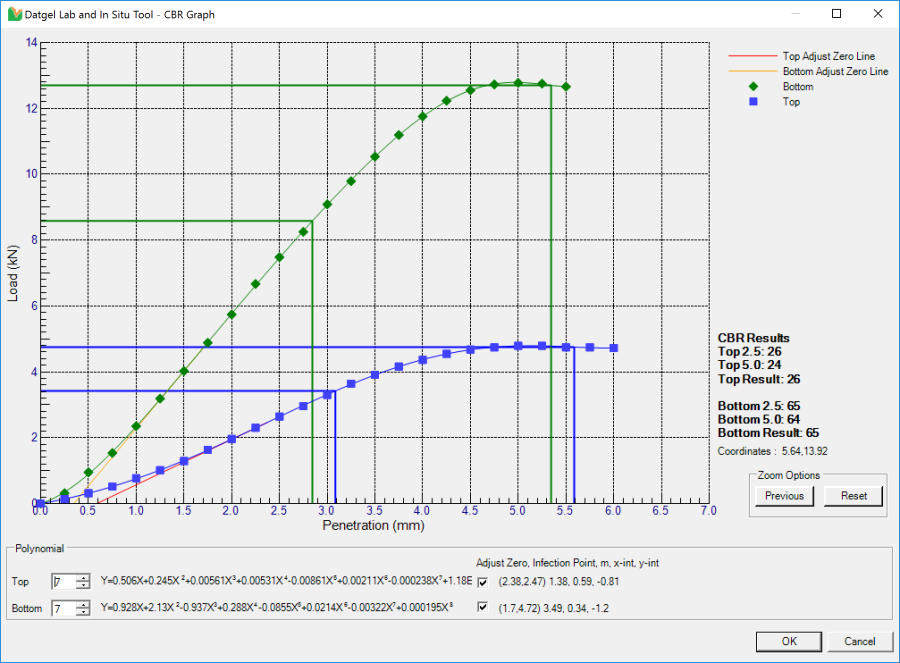900x663 pixels.
Task: Confirm the CBR graph with OK
Action: click(789, 641)
